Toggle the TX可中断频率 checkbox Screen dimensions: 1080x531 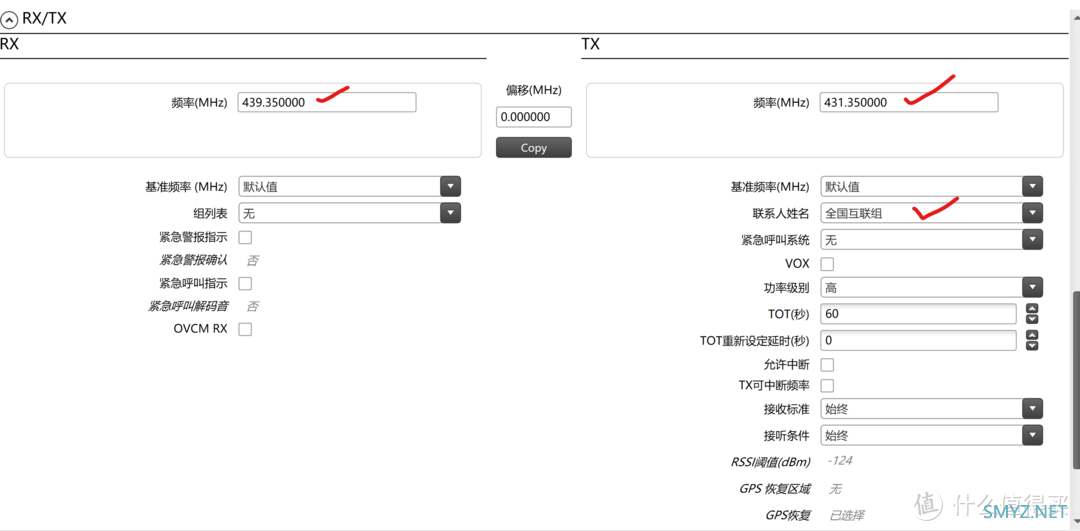(x=828, y=385)
